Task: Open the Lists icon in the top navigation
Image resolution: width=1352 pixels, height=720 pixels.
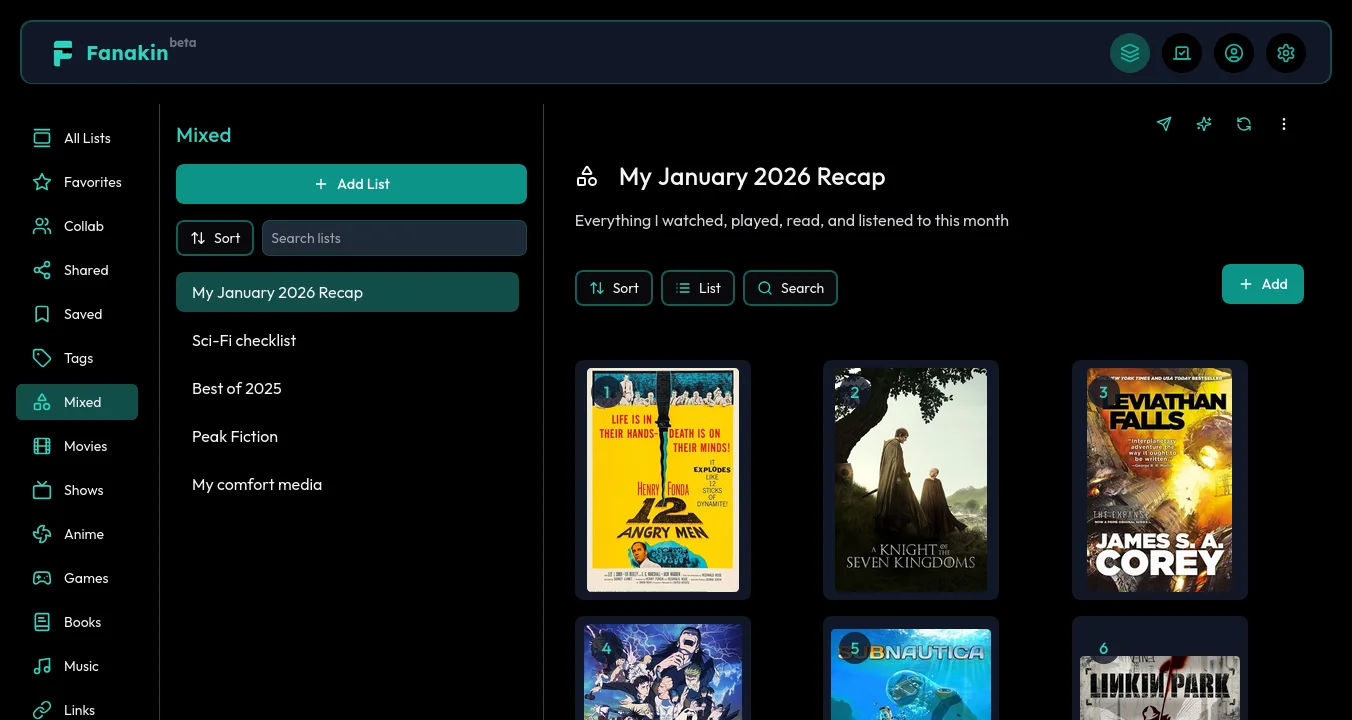Action: click(1130, 53)
